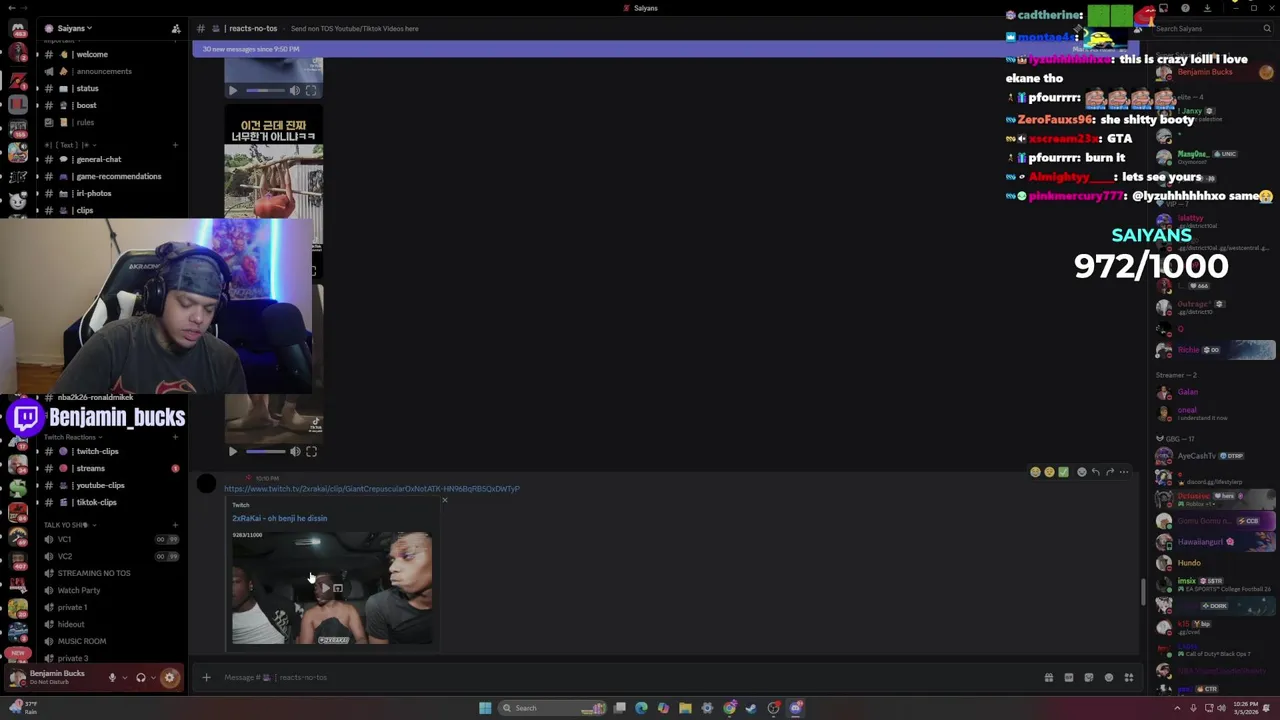Viewport: 1280px width, 720px height.
Task: Join the STREAMING NO TOS voice channel
Action: pyautogui.click(x=94, y=573)
